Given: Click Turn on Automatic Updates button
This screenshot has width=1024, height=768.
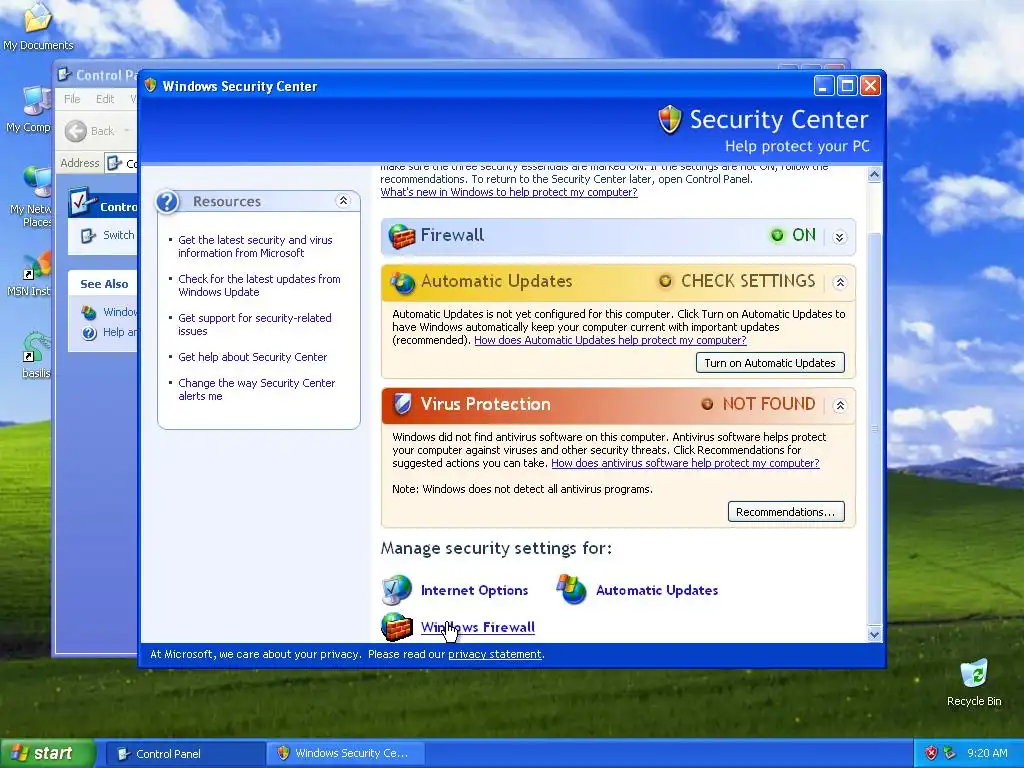Looking at the screenshot, I should [770, 363].
